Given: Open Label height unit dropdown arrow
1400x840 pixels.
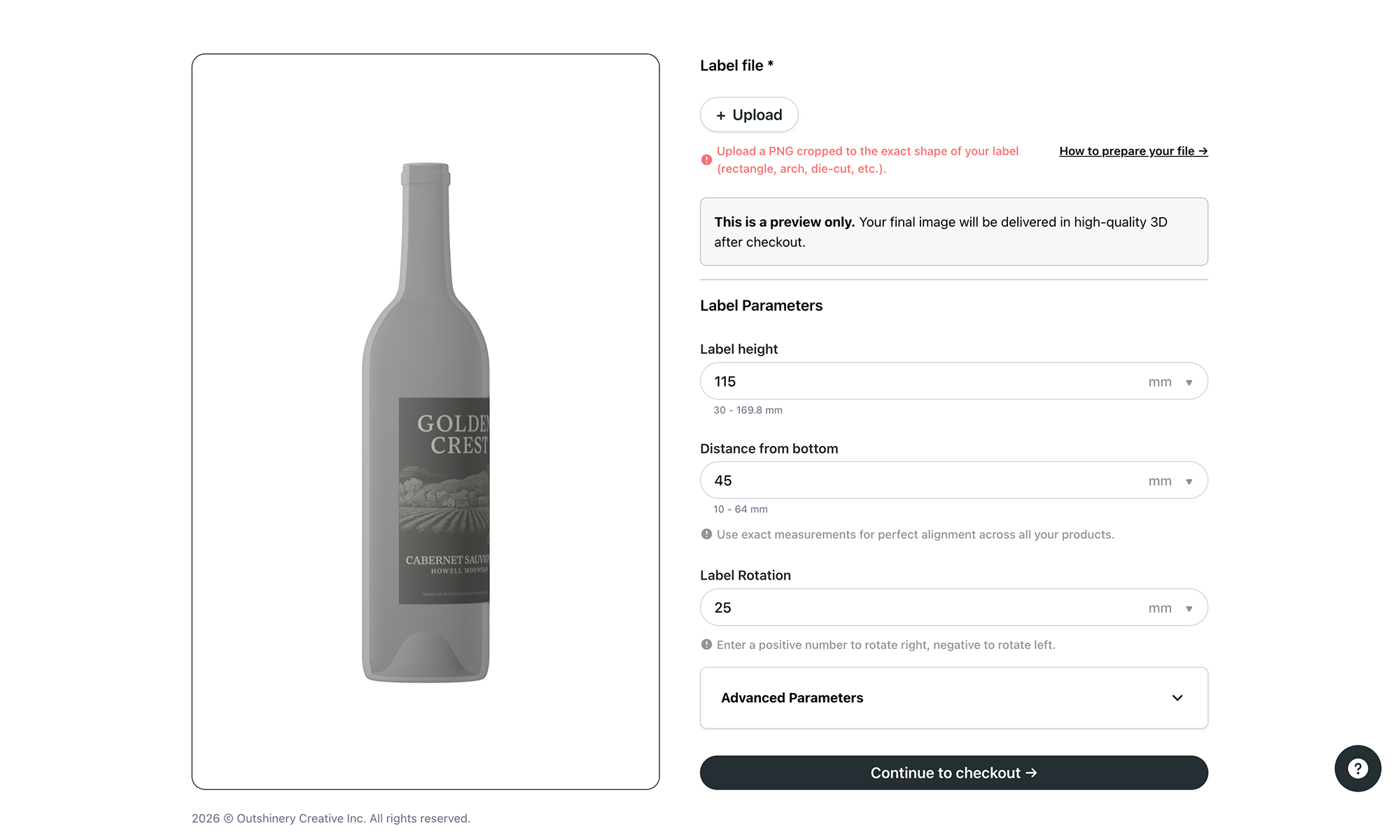Looking at the screenshot, I should coord(1189,382).
